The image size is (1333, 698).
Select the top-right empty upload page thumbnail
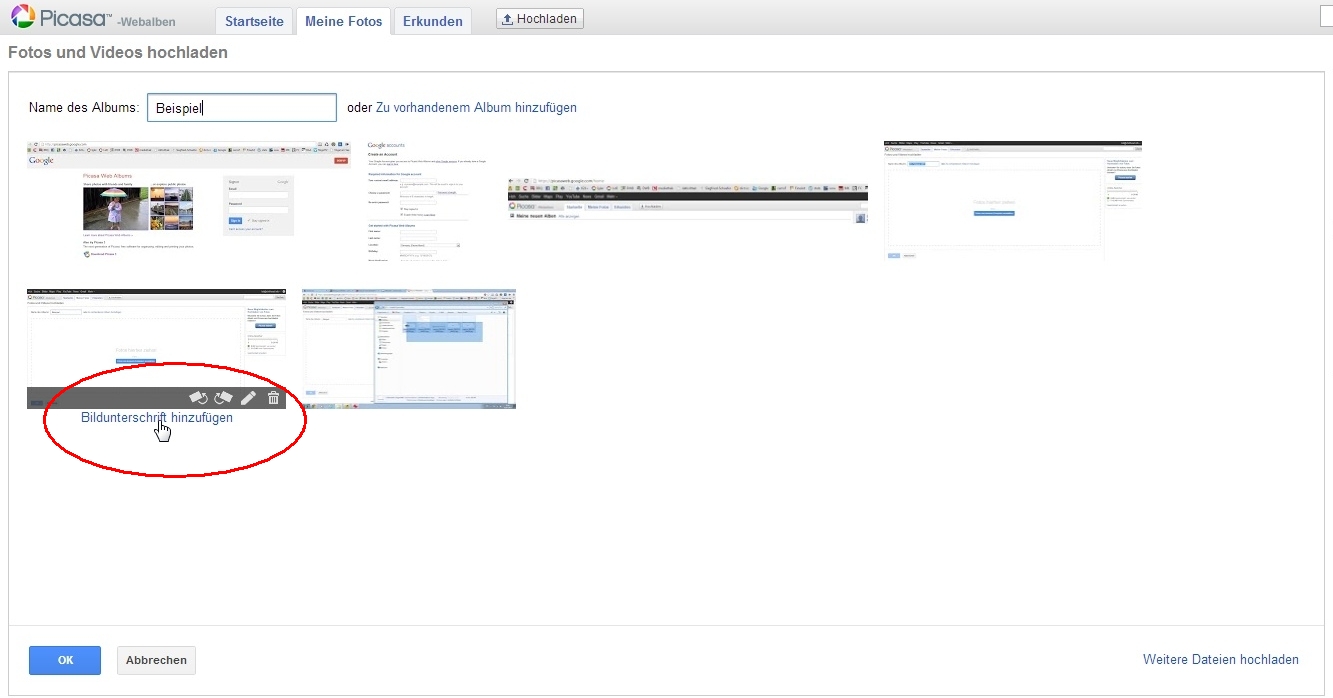click(x=1012, y=200)
